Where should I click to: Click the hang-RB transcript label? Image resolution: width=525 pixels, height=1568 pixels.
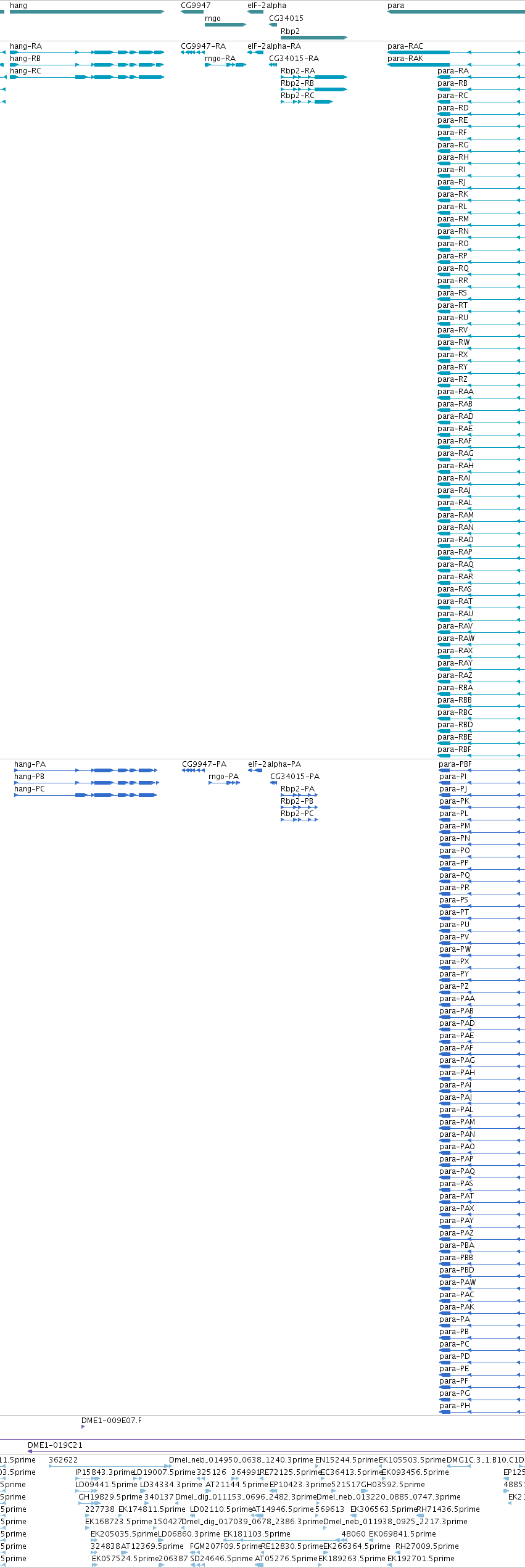tap(25, 59)
